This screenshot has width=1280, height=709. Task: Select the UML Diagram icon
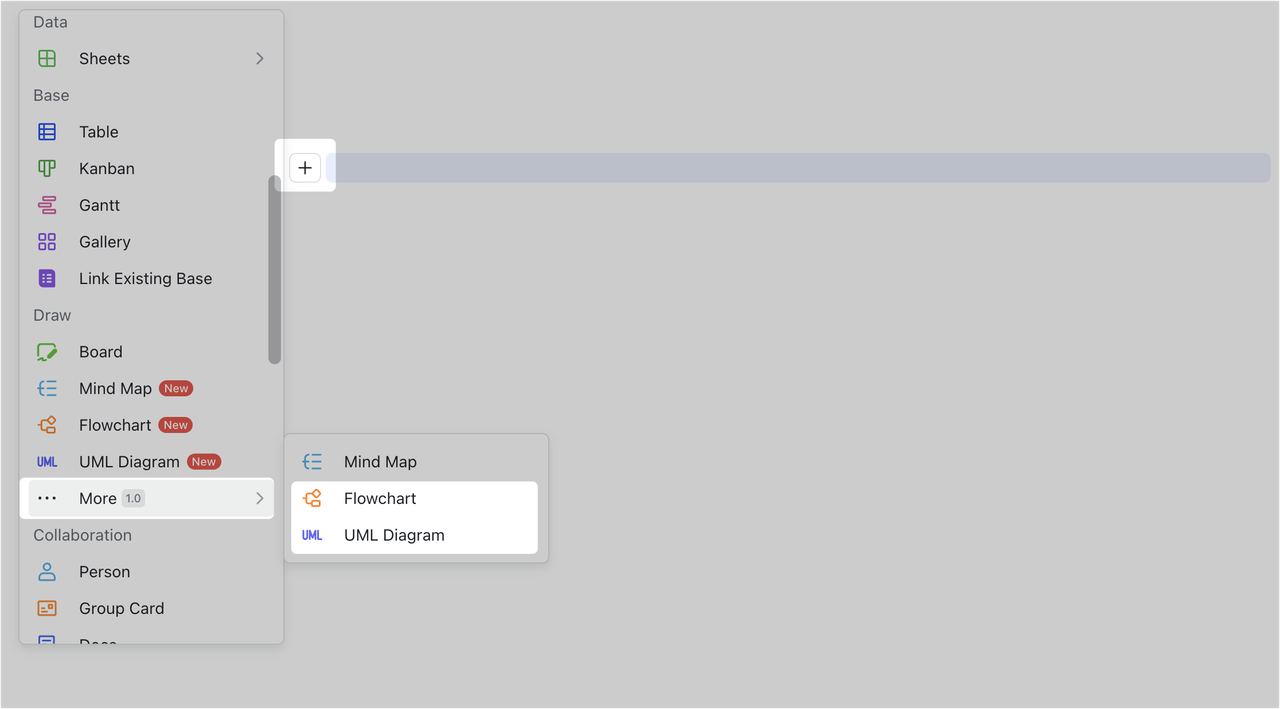[46, 461]
